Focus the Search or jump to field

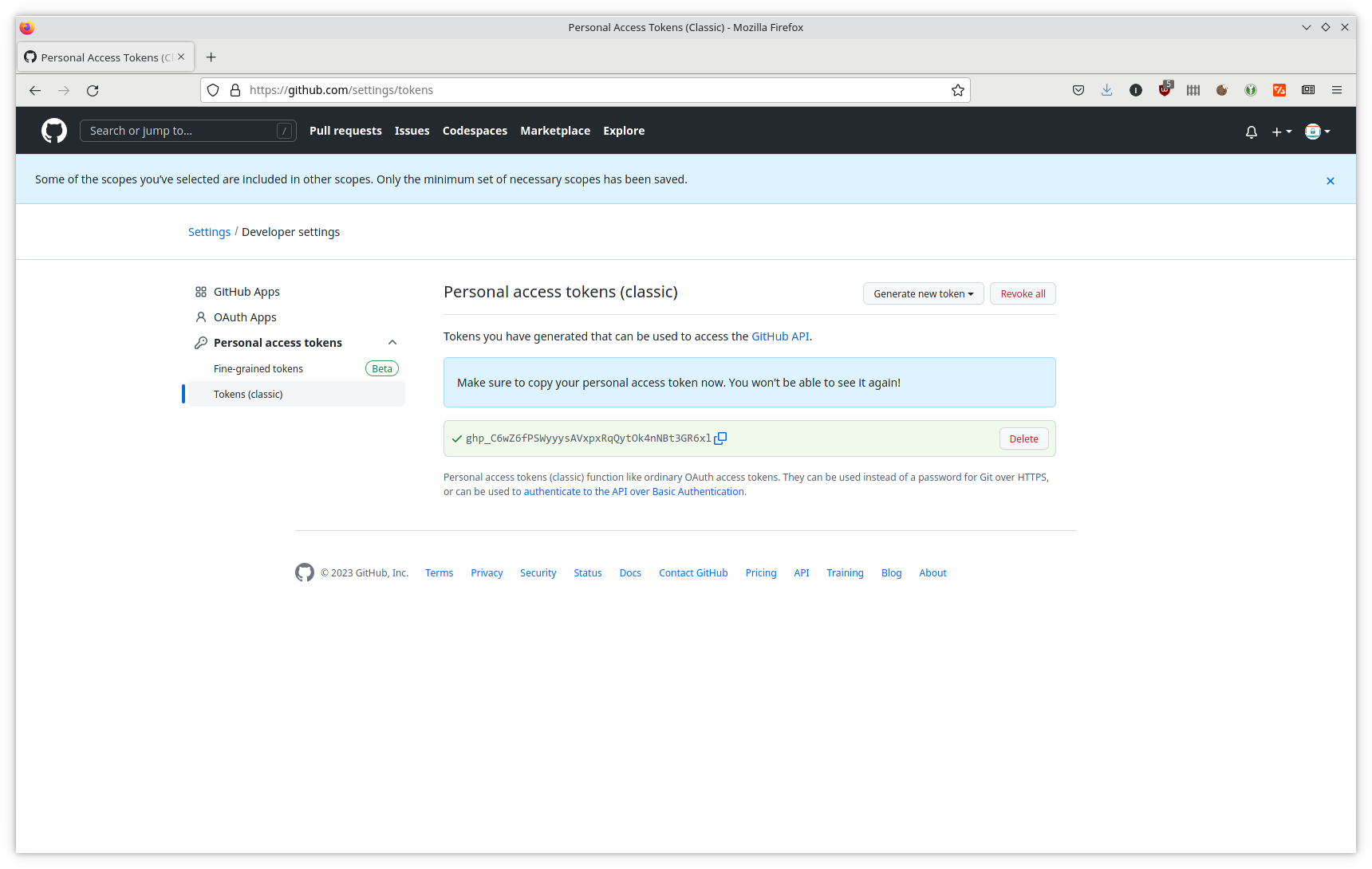[x=182, y=131]
